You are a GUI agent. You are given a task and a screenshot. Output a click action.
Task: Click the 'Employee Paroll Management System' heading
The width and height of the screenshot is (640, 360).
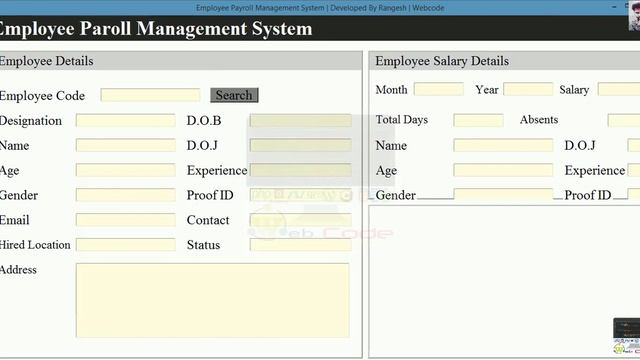(x=156, y=29)
